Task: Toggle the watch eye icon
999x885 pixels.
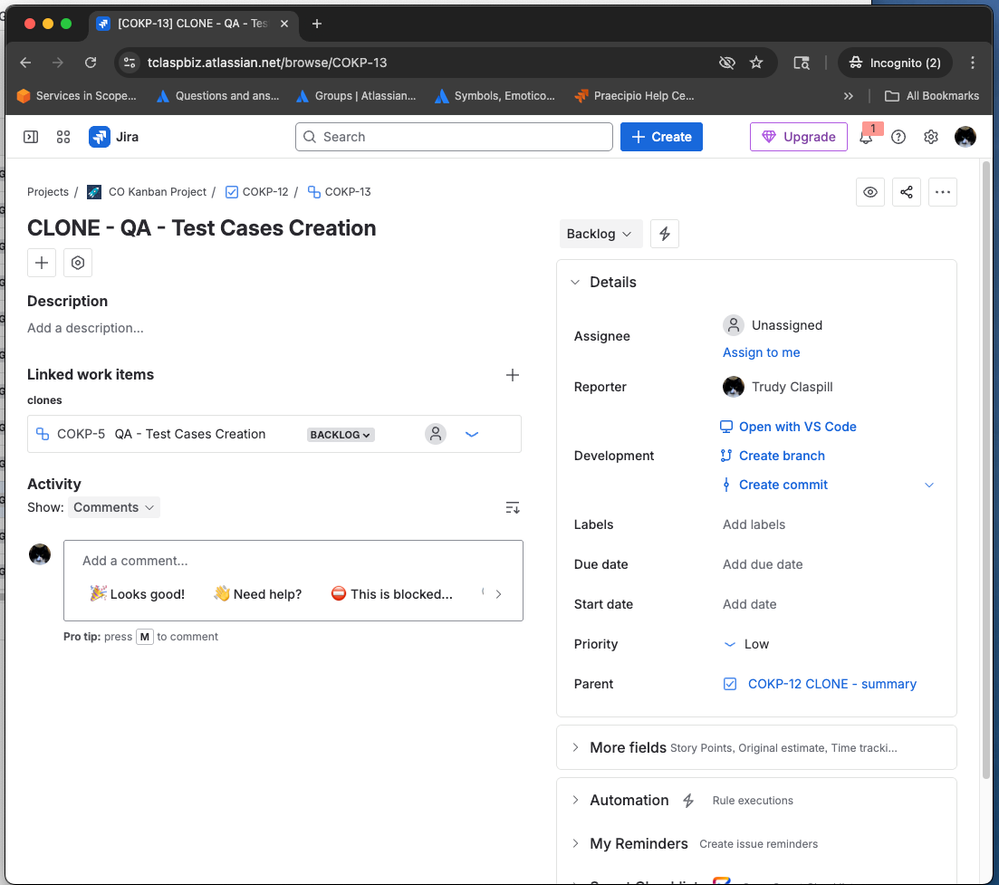Action: (870, 192)
